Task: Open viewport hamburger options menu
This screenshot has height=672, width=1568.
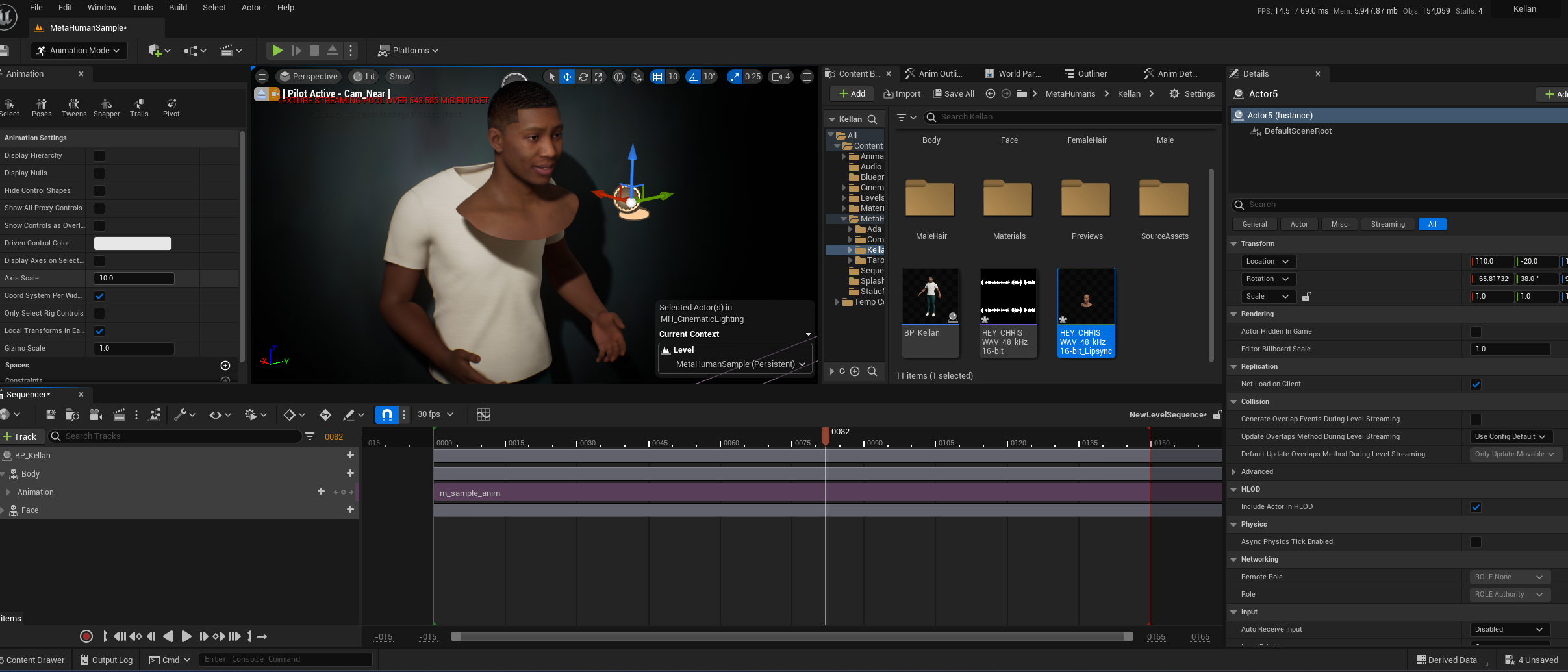Action: (x=262, y=77)
